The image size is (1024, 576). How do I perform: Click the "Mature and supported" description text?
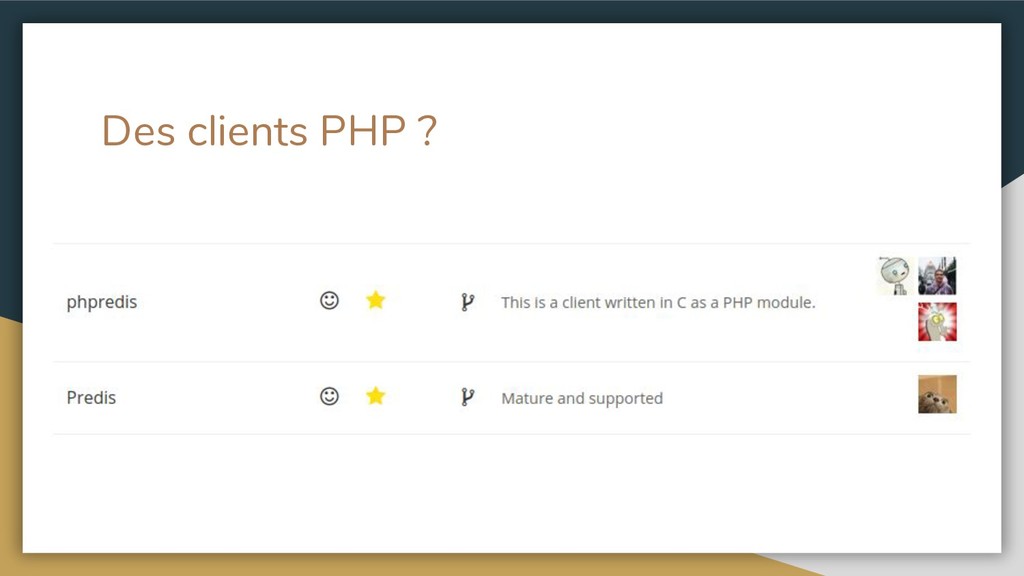click(x=582, y=398)
